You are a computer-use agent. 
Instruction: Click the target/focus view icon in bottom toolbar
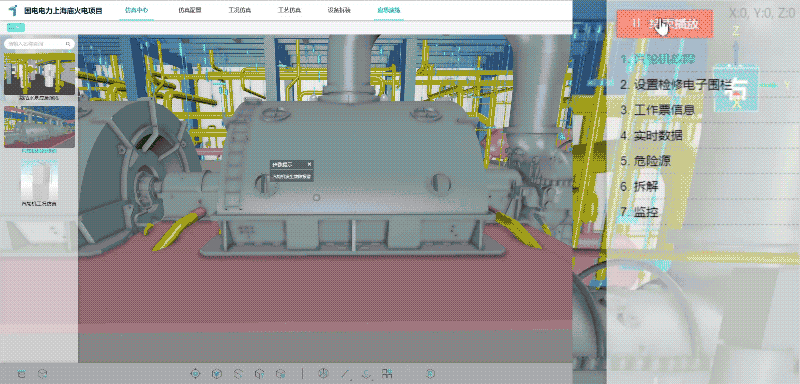[x=195, y=374]
